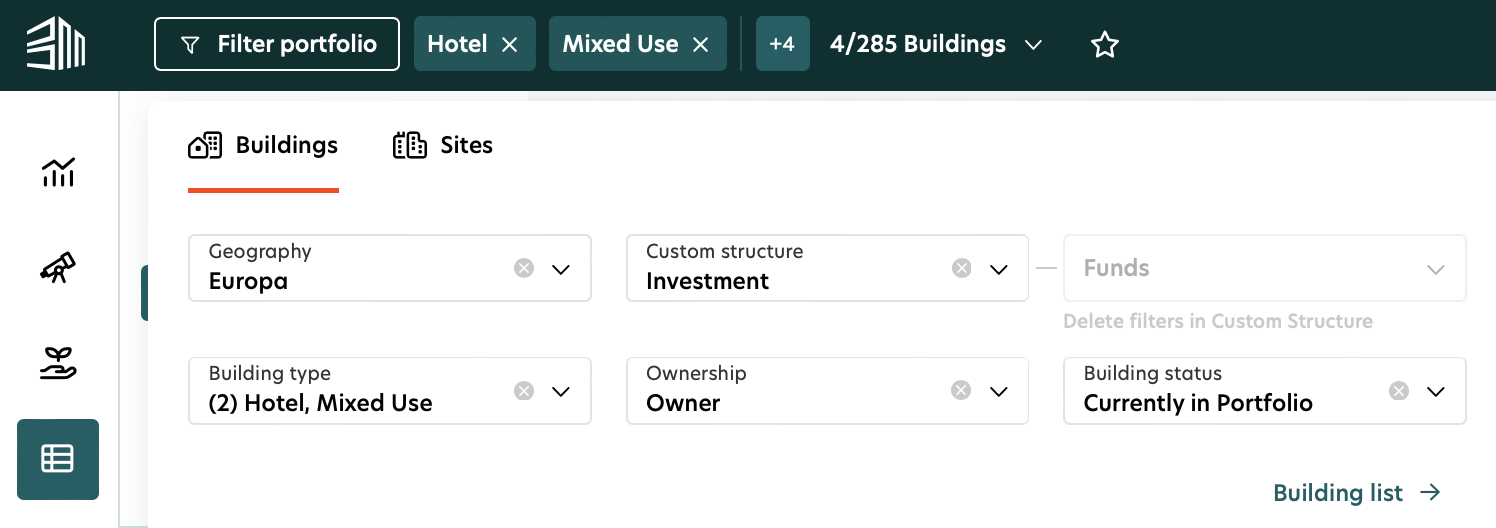1496x528 pixels.
Task: Clear the Ownership Owner selection
Action: tap(961, 391)
